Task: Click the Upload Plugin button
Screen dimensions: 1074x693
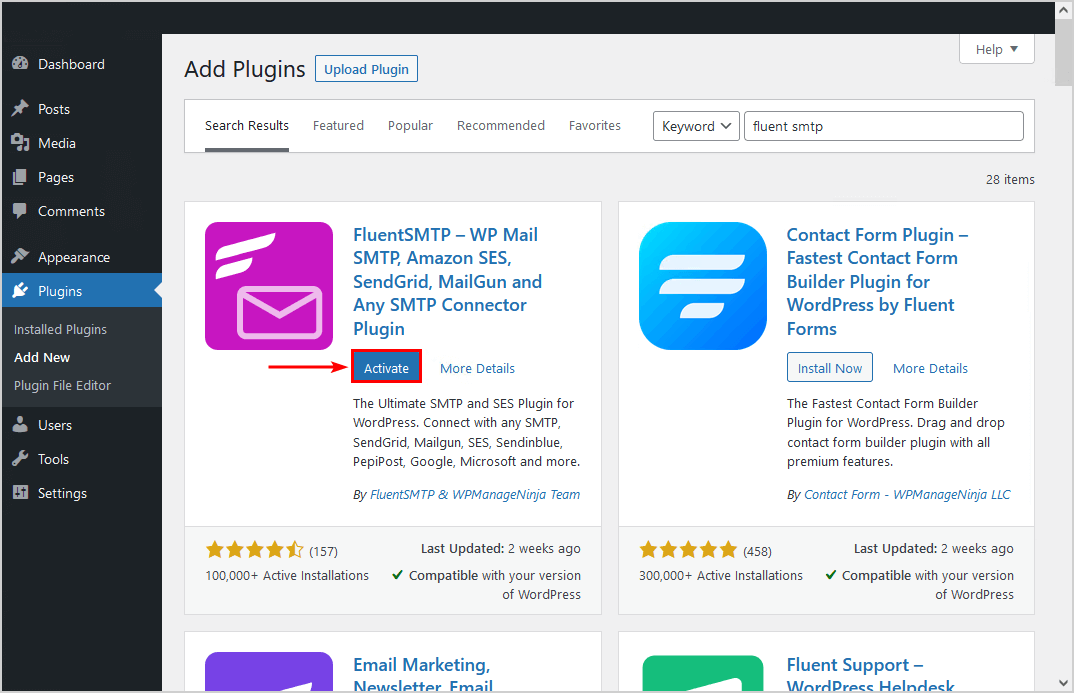Action: [x=366, y=68]
